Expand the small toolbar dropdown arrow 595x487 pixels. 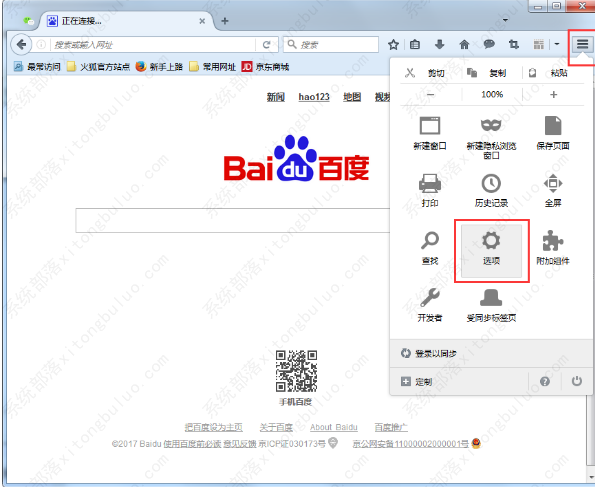(x=557, y=44)
